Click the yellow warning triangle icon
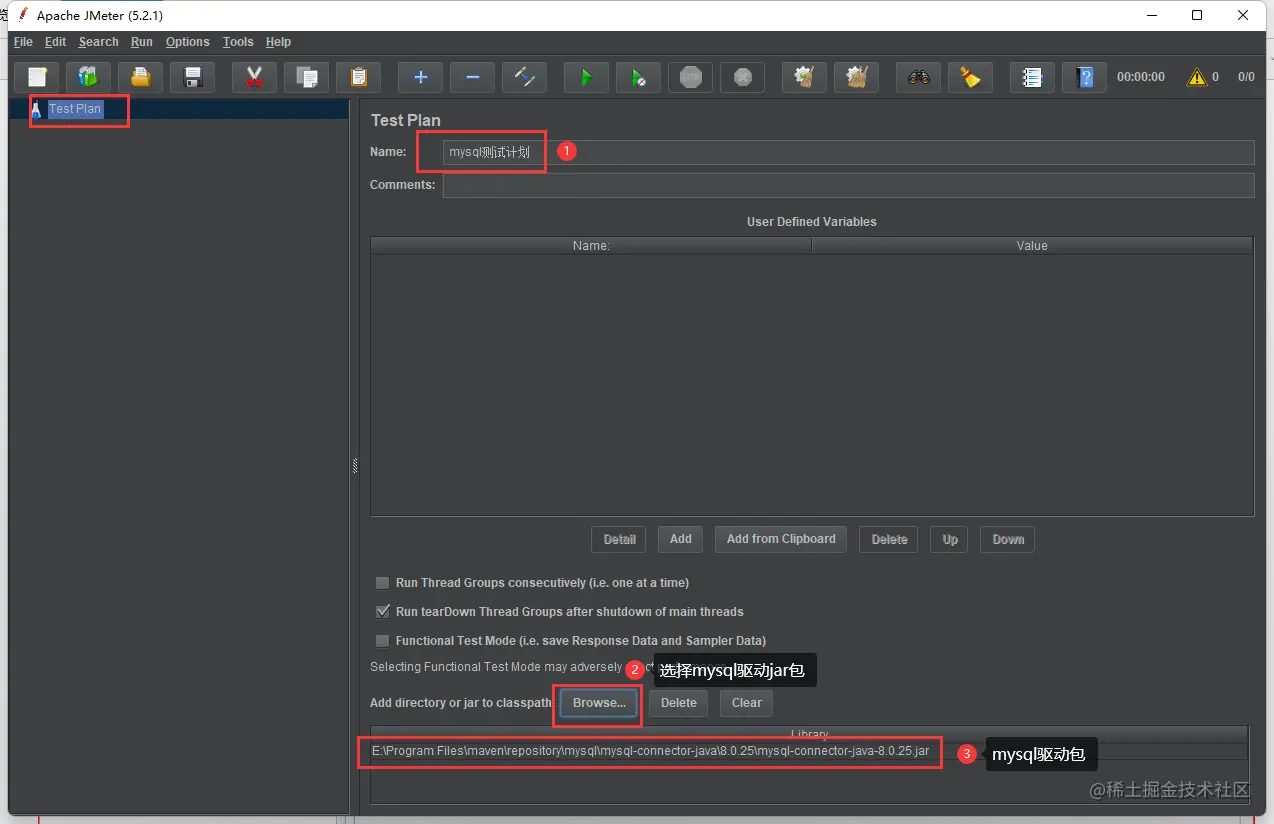This screenshot has width=1274, height=824. coord(1196,77)
